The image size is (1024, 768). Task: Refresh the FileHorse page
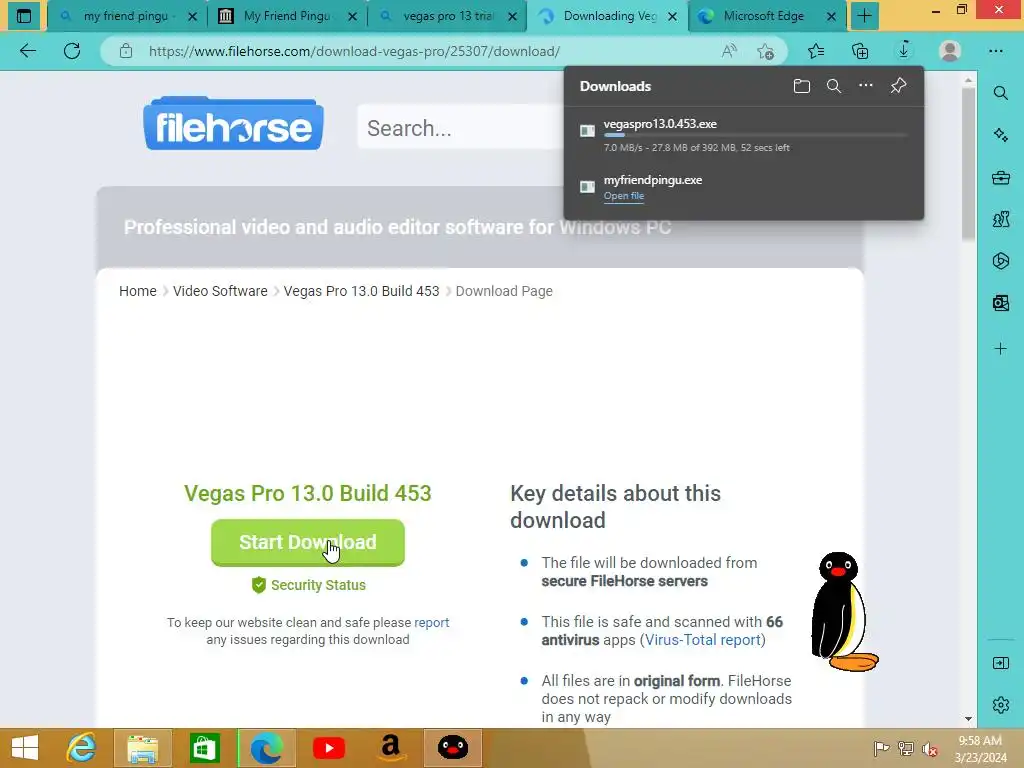pyautogui.click(x=72, y=51)
